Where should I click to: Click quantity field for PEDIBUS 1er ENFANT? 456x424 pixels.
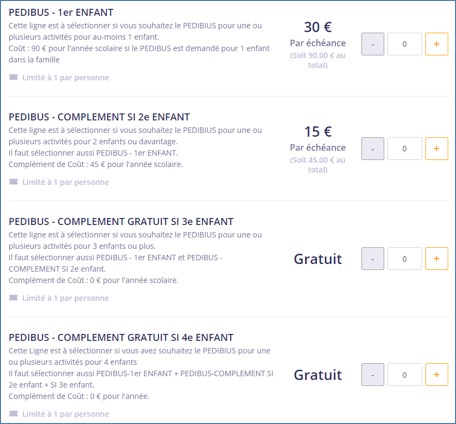pyautogui.click(x=404, y=44)
